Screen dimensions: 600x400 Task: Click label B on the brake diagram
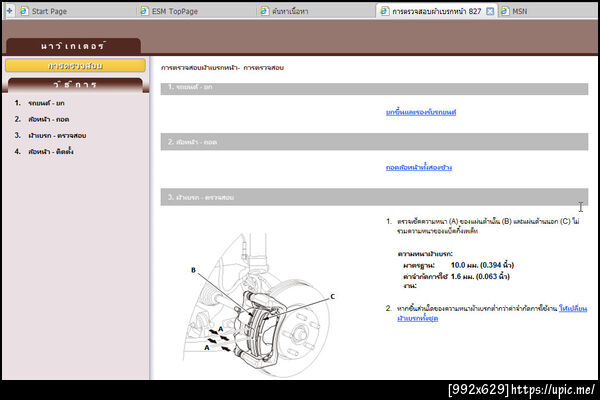click(193, 270)
